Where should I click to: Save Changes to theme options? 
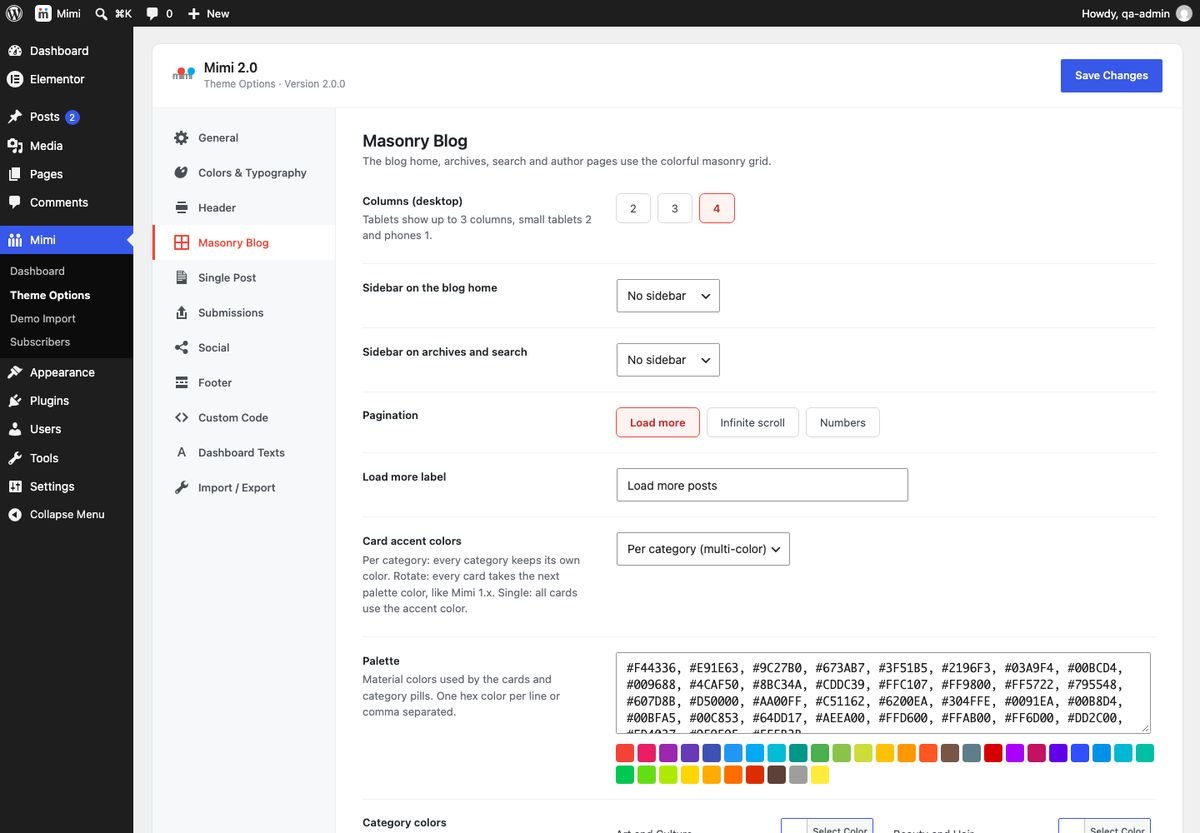(x=1111, y=75)
